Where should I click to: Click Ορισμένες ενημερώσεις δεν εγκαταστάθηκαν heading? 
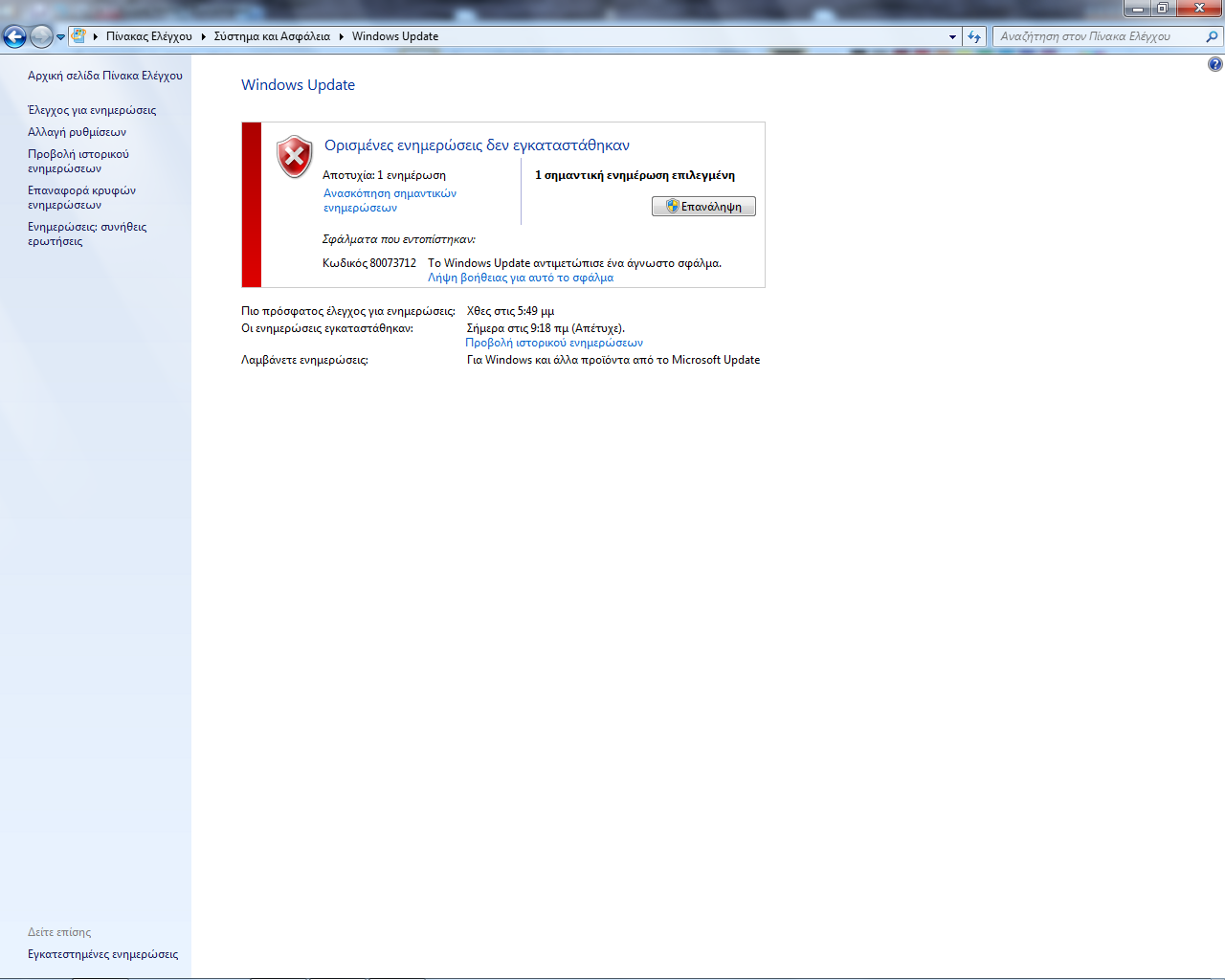tap(477, 145)
